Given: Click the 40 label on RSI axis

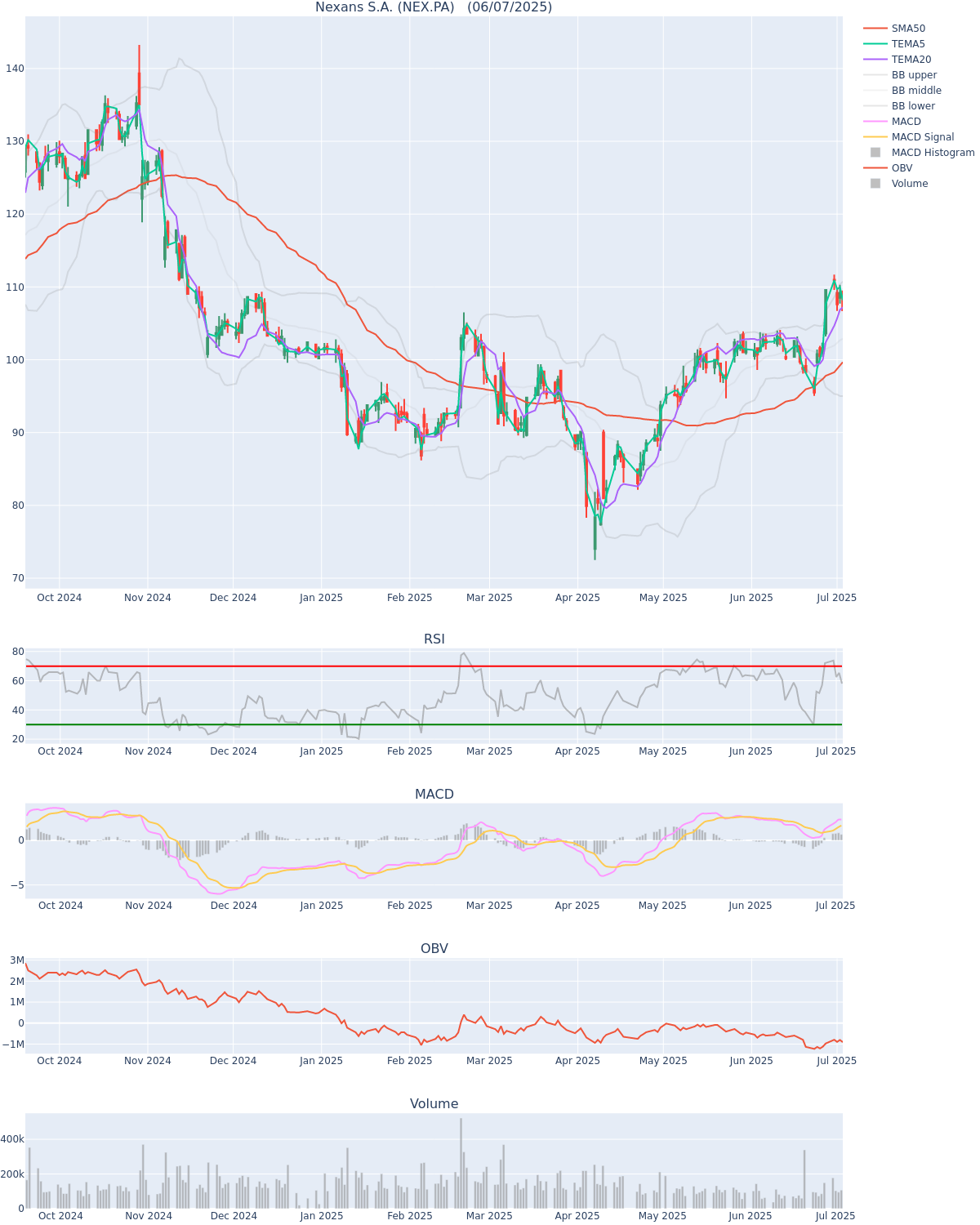Looking at the screenshot, I should [17, 710].
